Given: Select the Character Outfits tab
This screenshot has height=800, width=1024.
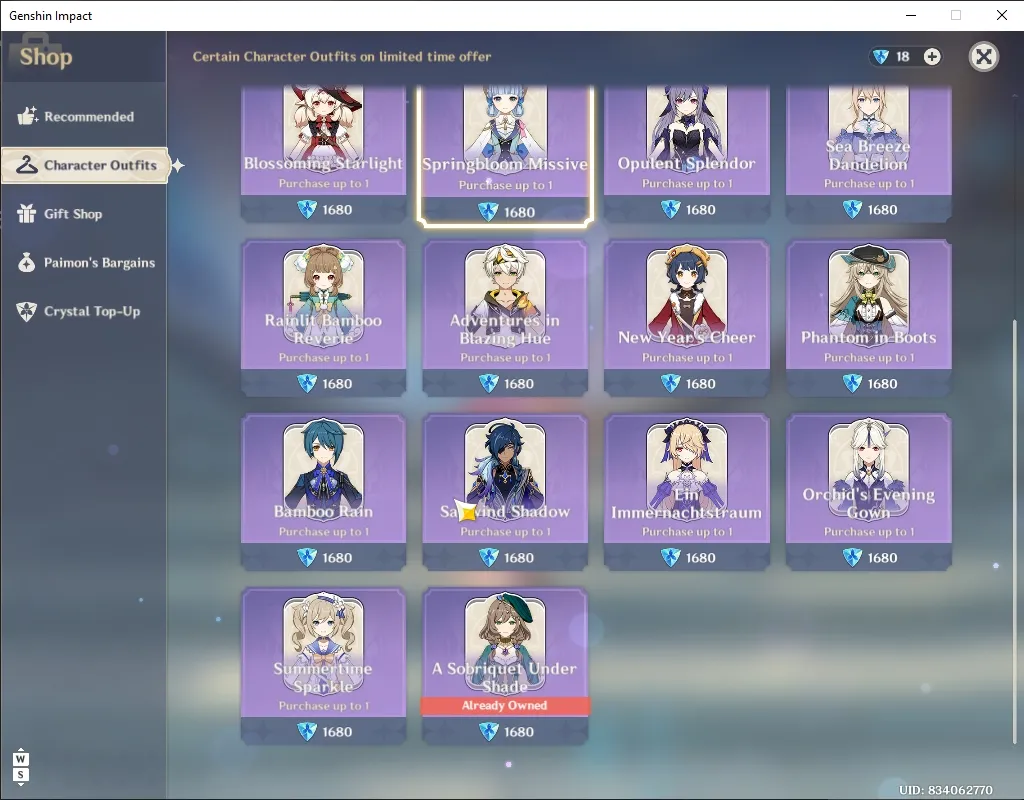Looking at the screenshot, I should tap(85, 165).
